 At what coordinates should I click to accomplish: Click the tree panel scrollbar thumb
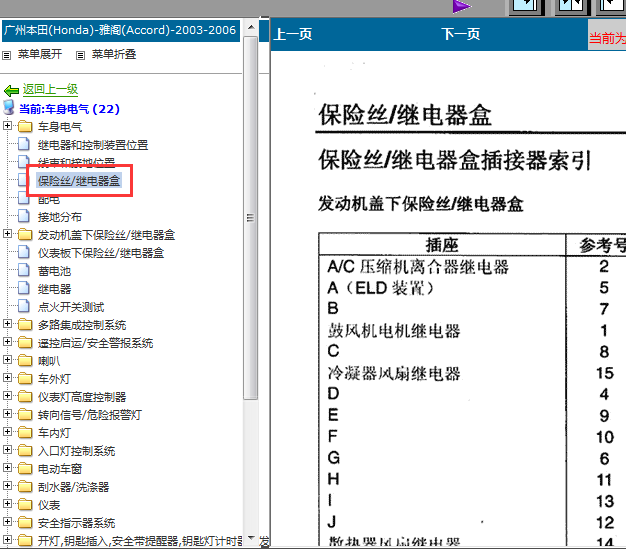(251, 218)
